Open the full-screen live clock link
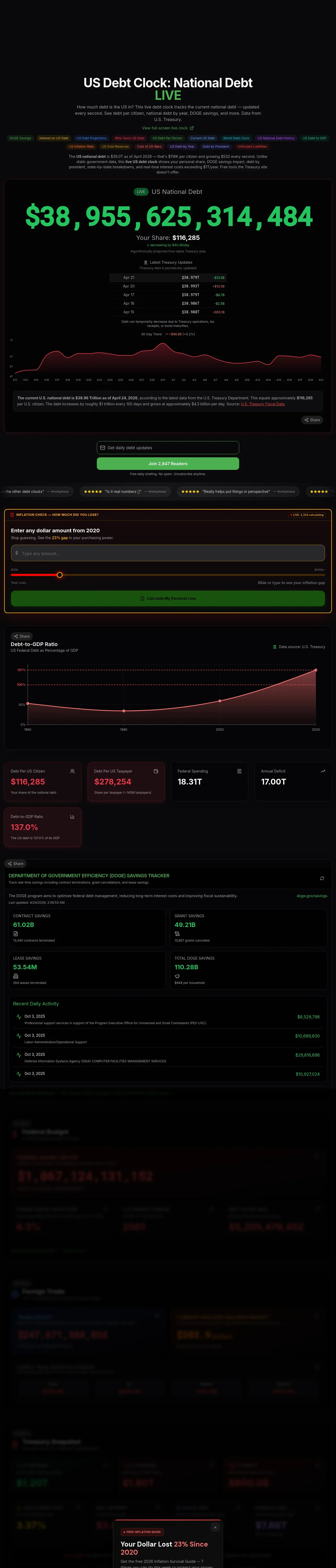Image resolution: width=336 pixels, height=1568 pixels. tap(168, 128)
